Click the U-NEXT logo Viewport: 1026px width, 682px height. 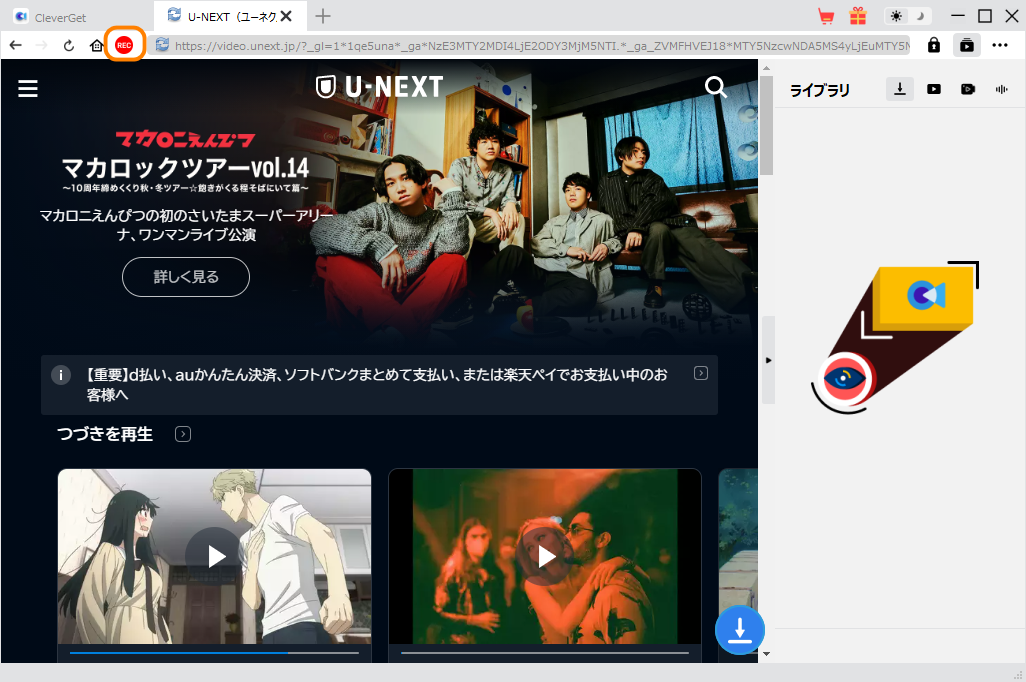[x=380, y=87]
